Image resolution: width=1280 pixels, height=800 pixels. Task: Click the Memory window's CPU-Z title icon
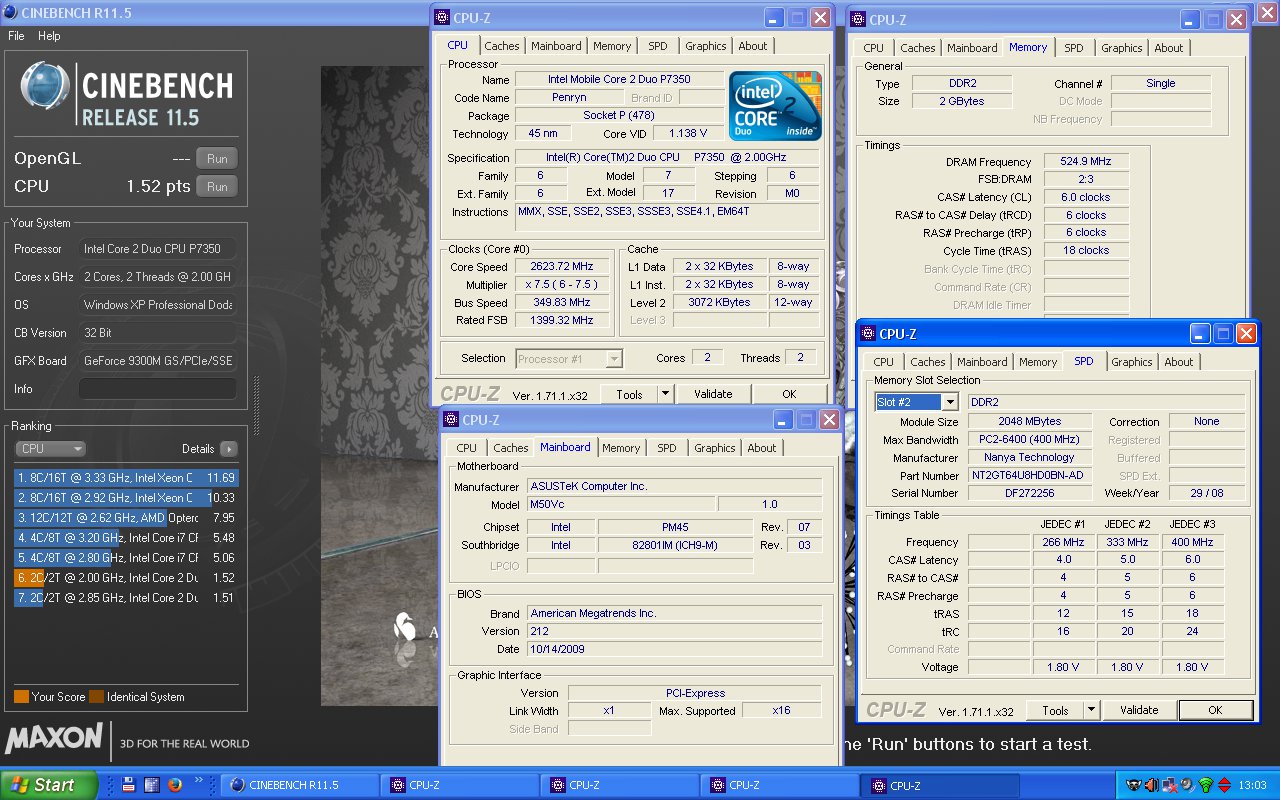(x=858, y=19)
